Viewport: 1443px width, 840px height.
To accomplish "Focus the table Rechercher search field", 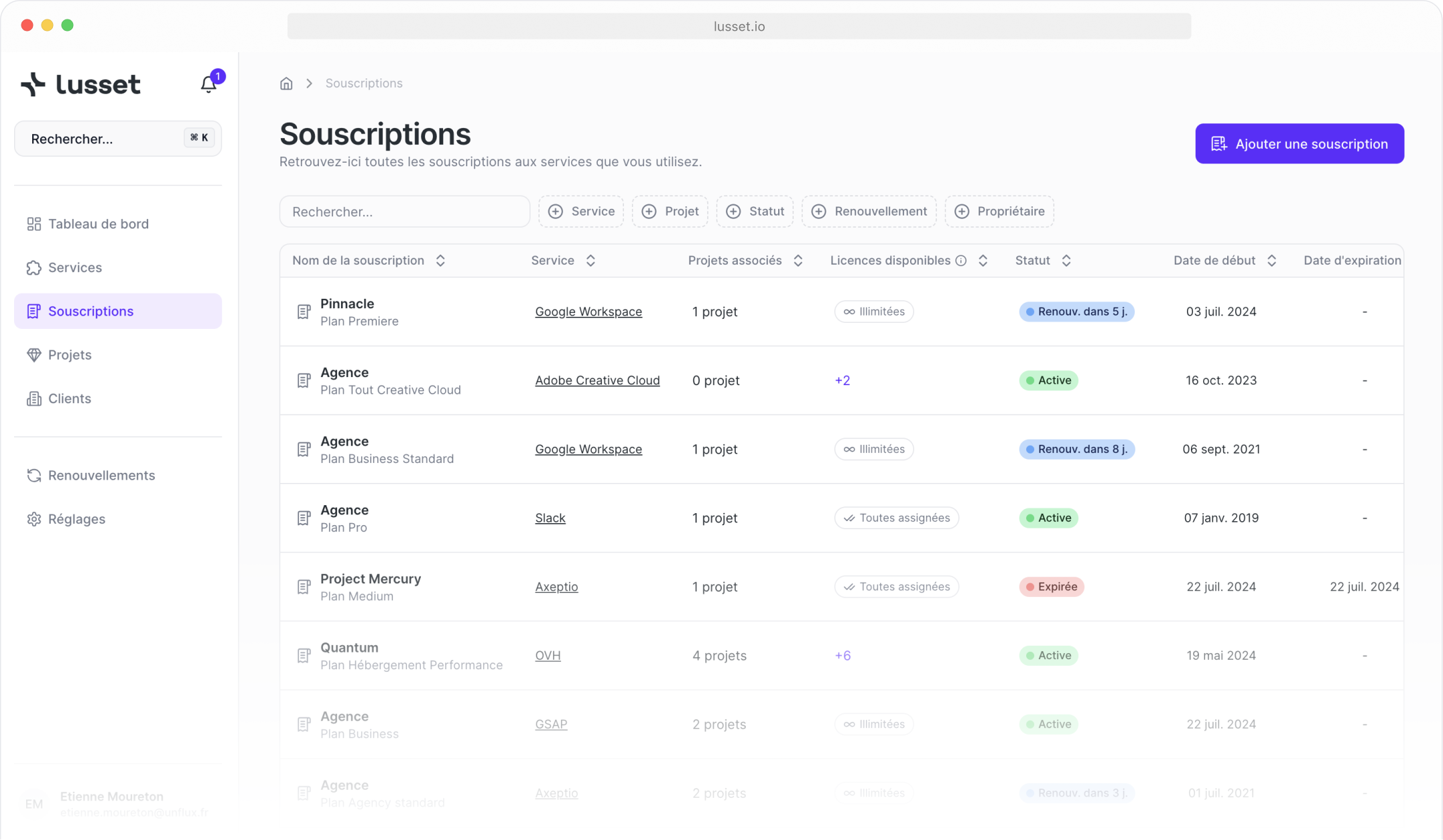I will click(x=404, y=212).
